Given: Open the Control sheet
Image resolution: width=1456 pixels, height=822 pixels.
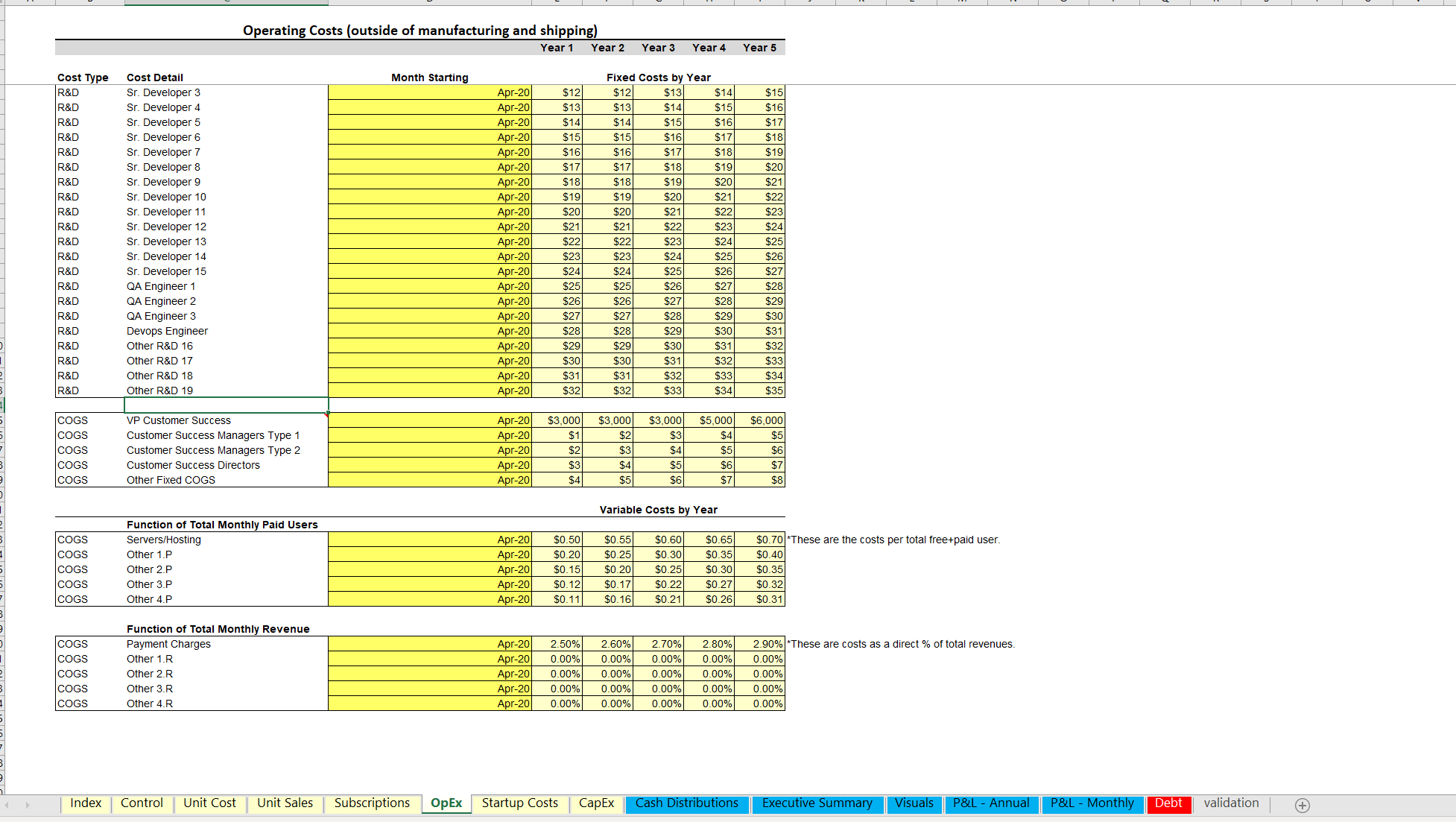Looking at the screenshot, I should [x=142, y=803].
